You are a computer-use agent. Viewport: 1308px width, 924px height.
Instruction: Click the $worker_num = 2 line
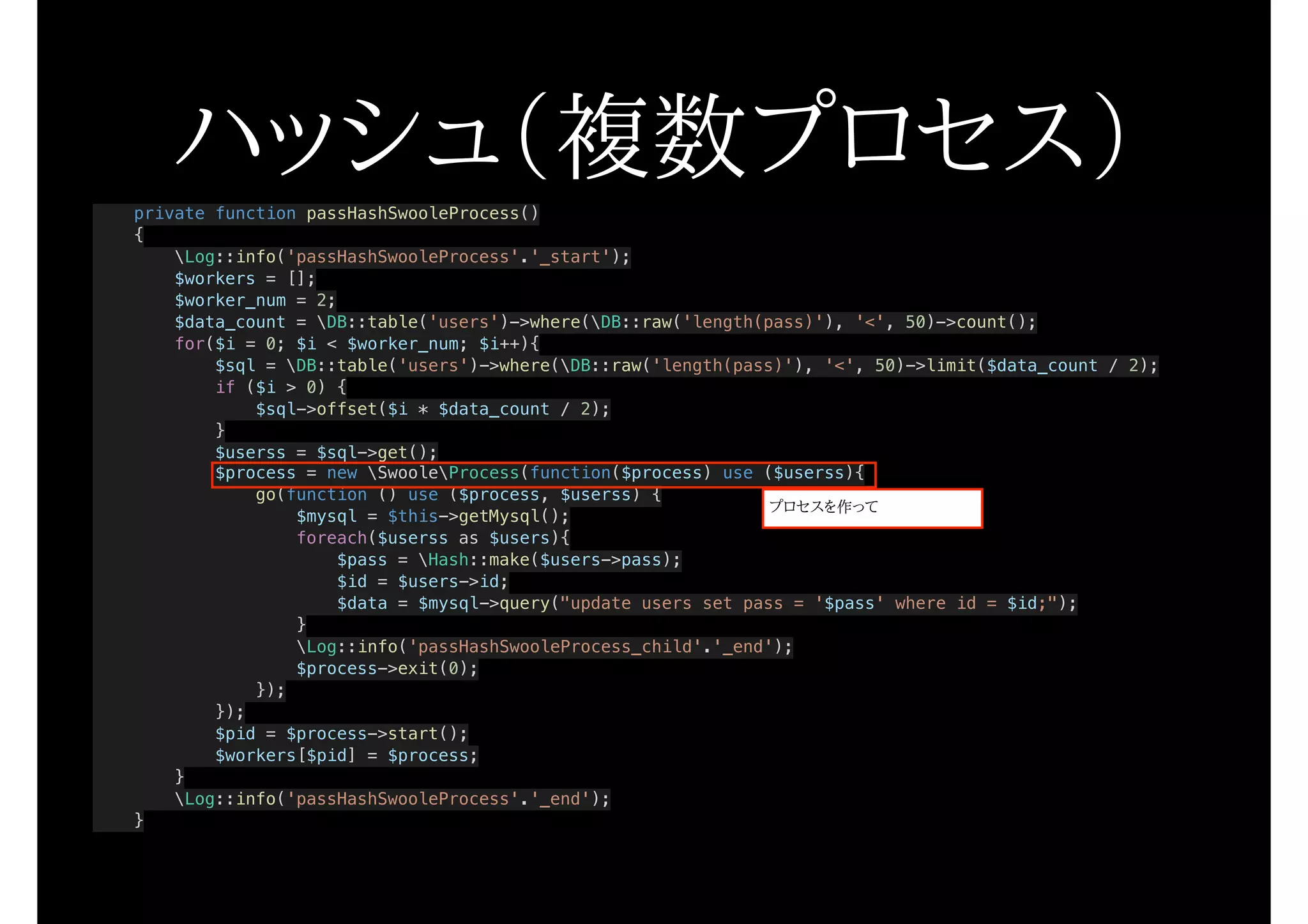(x=254, y=301)
